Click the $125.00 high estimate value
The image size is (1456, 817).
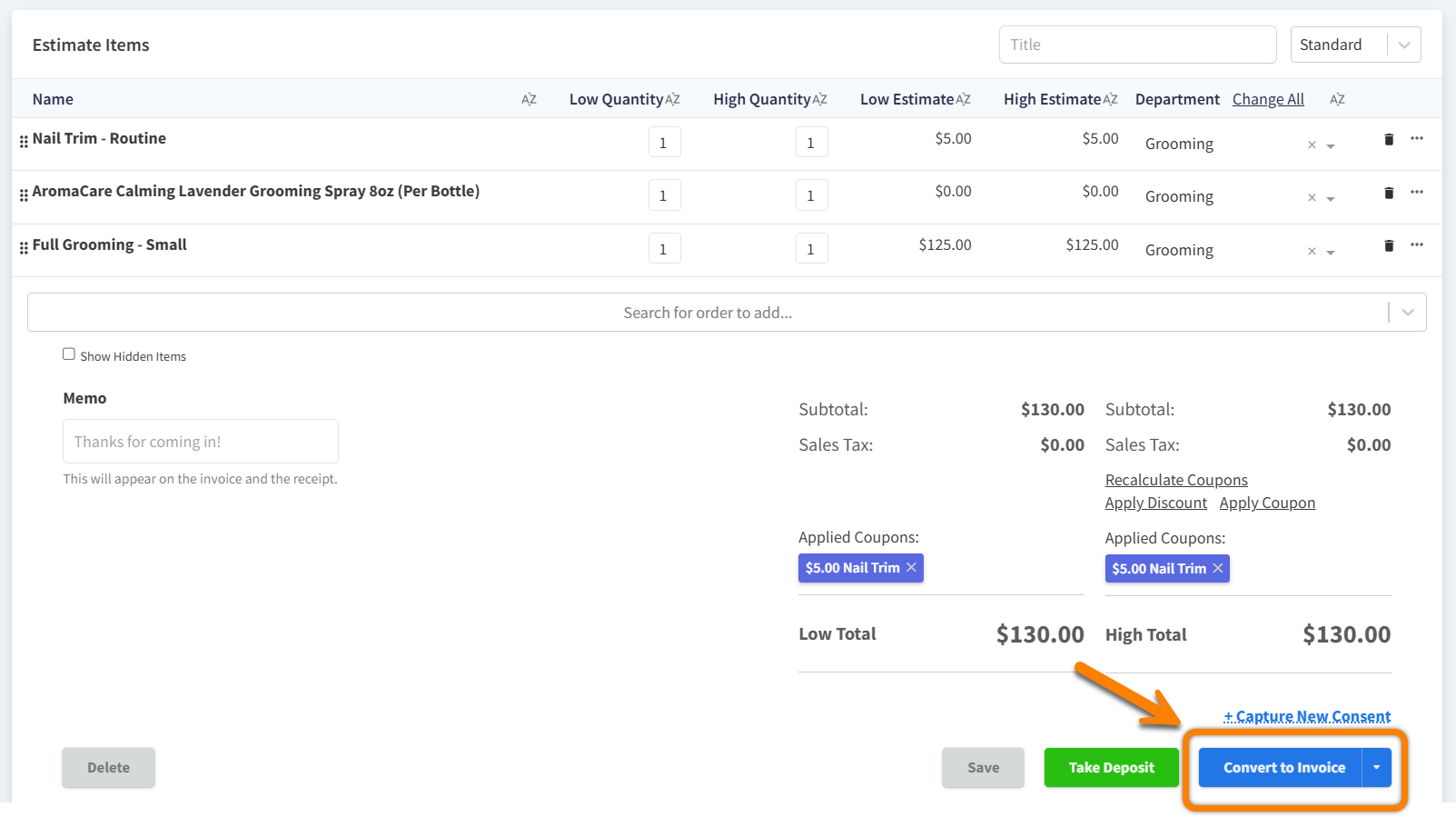(1092, 244)
